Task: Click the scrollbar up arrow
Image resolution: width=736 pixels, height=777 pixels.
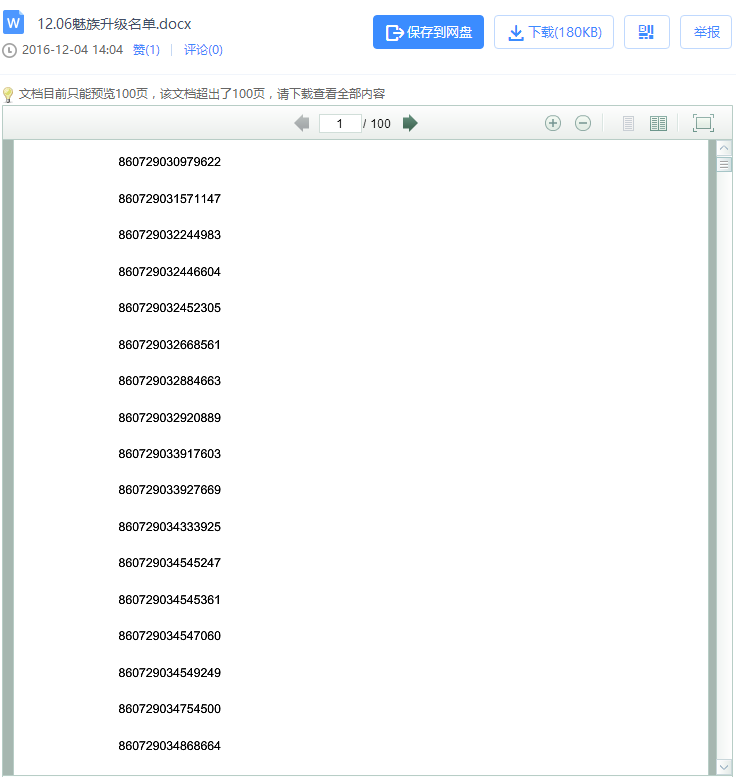Action: pyautogui.click(x=724, y=148)
